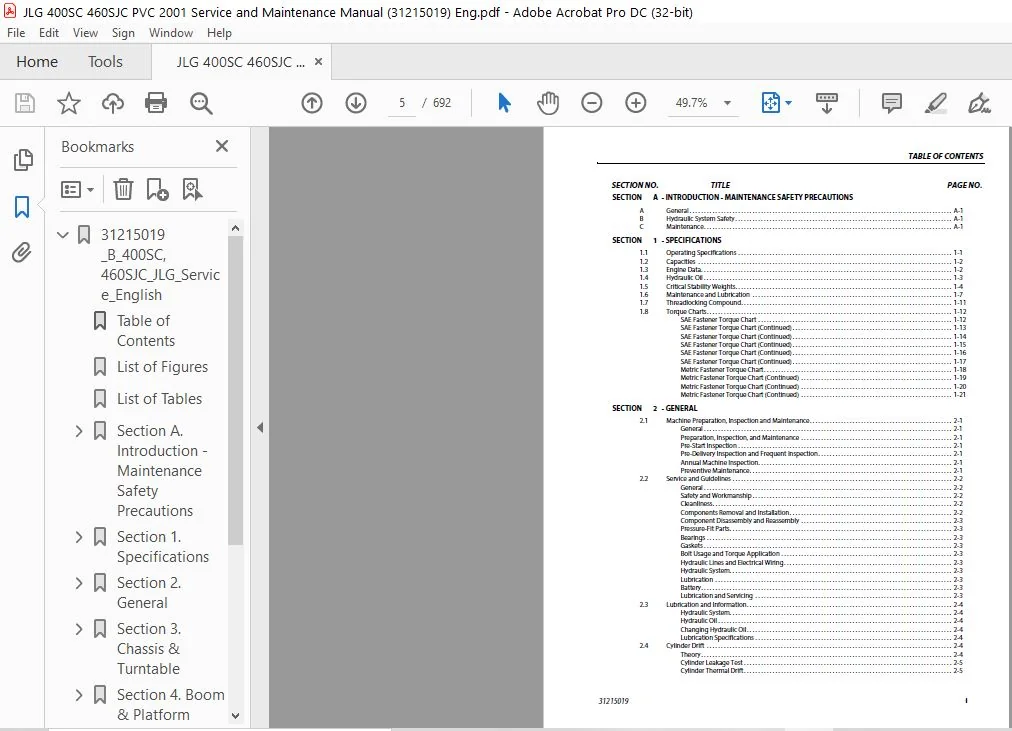
Task: Open the Sign menu
Action: [x=123, y=33]
